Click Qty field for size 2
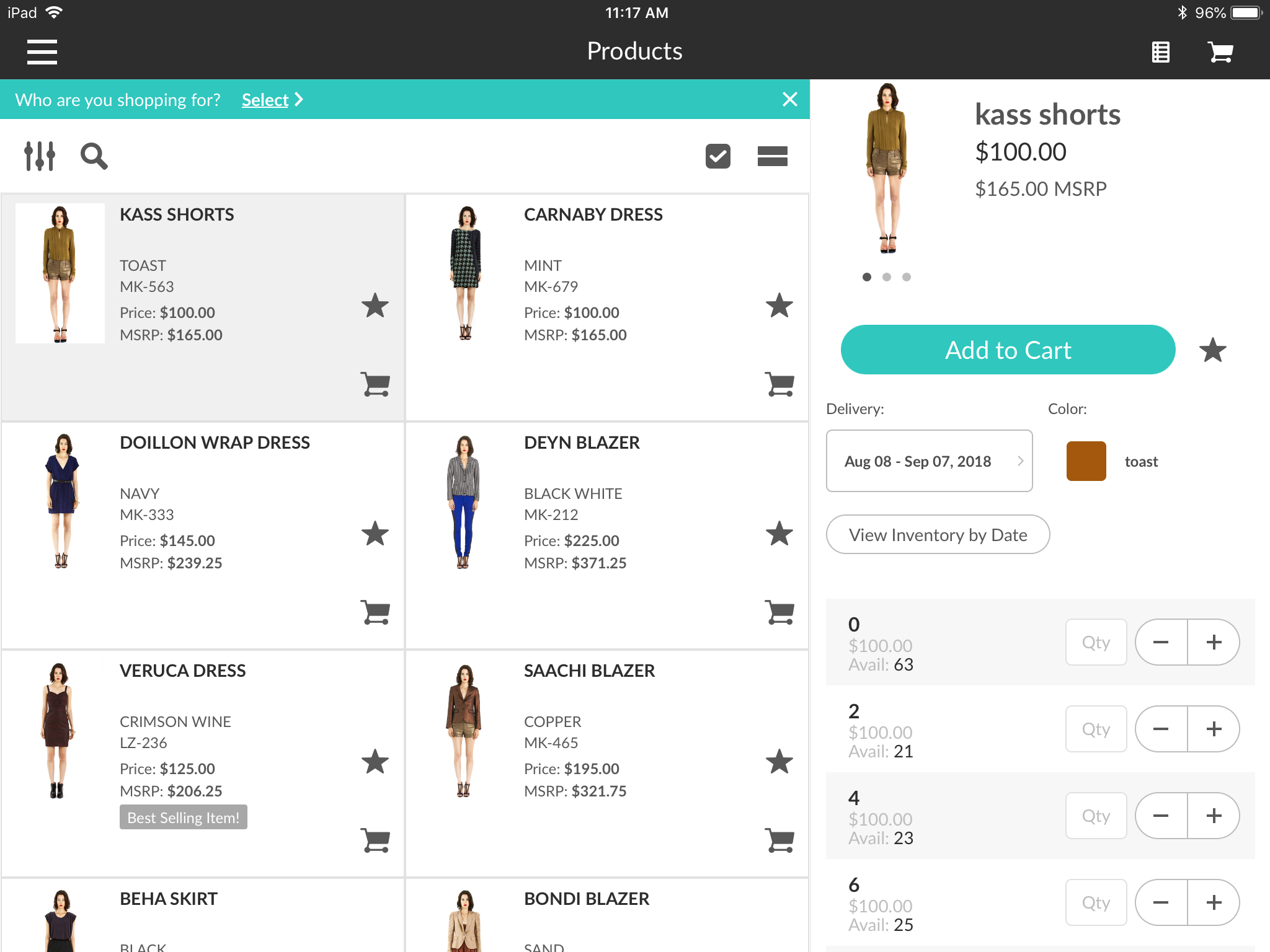The width and height of the screenshot is (1270, 952). pos(1096,729)
